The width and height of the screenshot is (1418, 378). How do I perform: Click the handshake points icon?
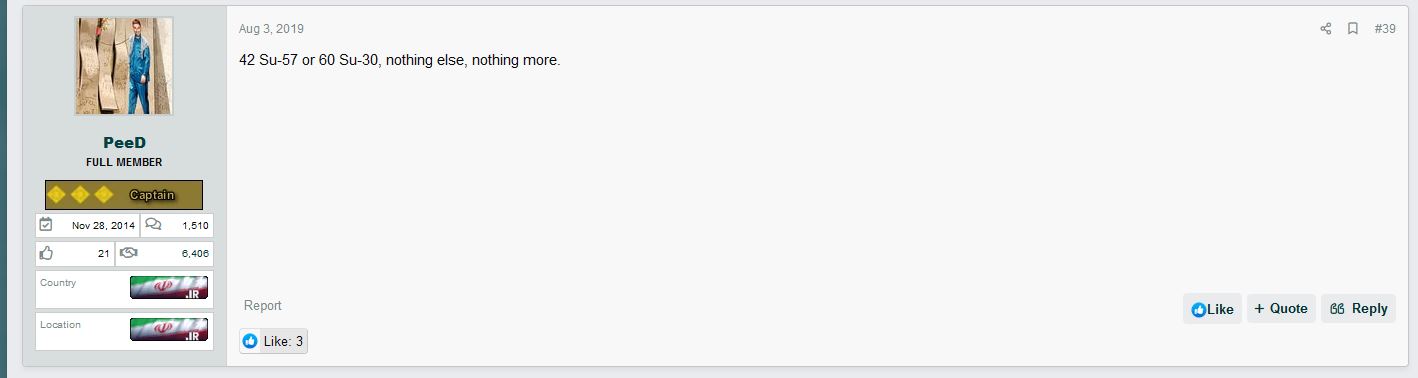coord(128,253)
